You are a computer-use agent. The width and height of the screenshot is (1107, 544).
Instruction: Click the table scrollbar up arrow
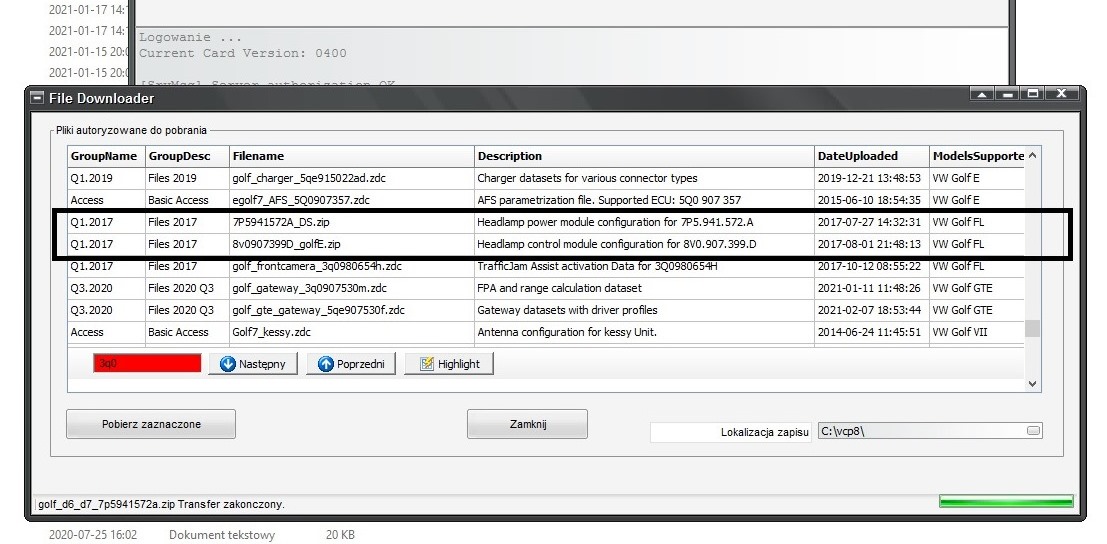(1033, 155)
